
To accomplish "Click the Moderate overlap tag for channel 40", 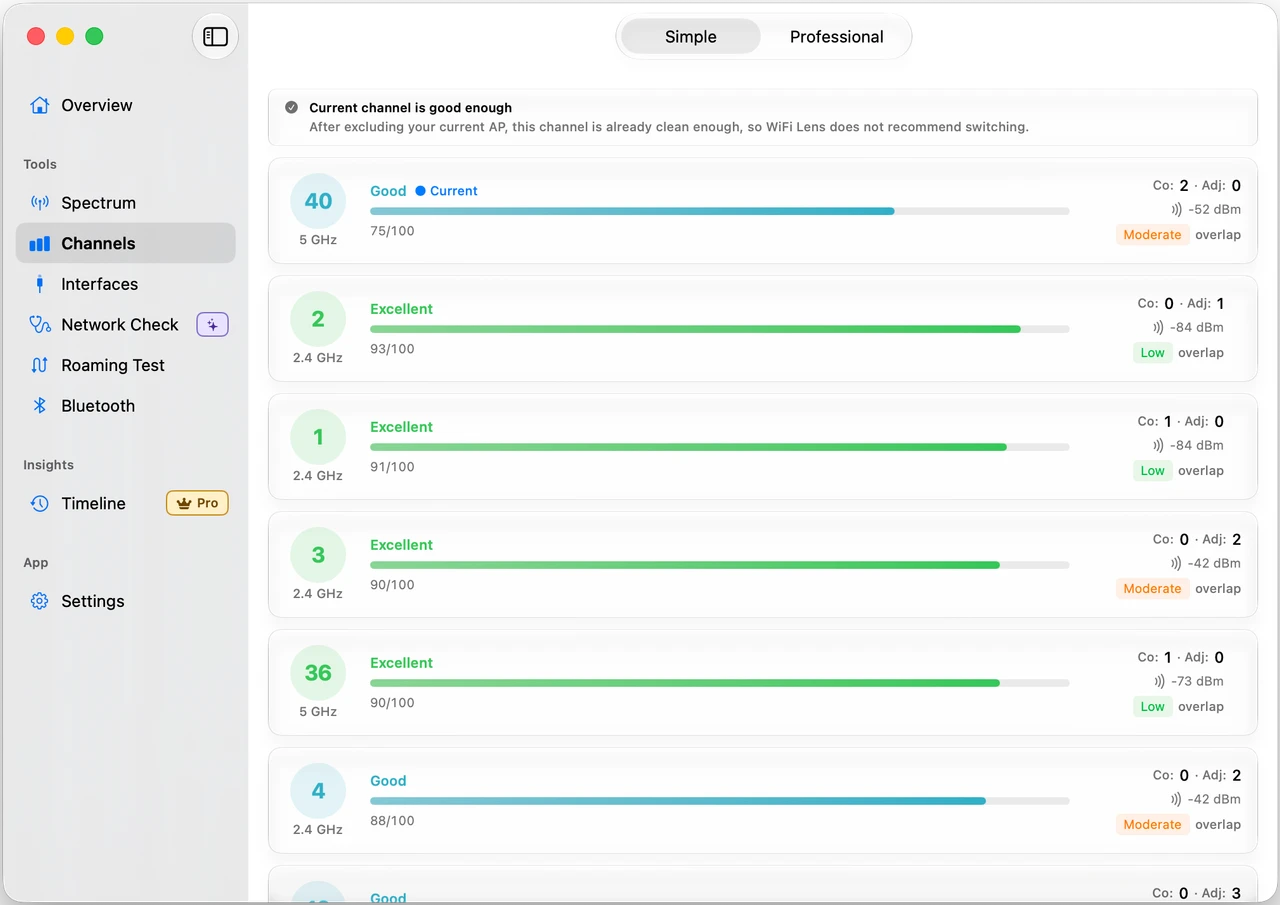I will coord(1152,235).
